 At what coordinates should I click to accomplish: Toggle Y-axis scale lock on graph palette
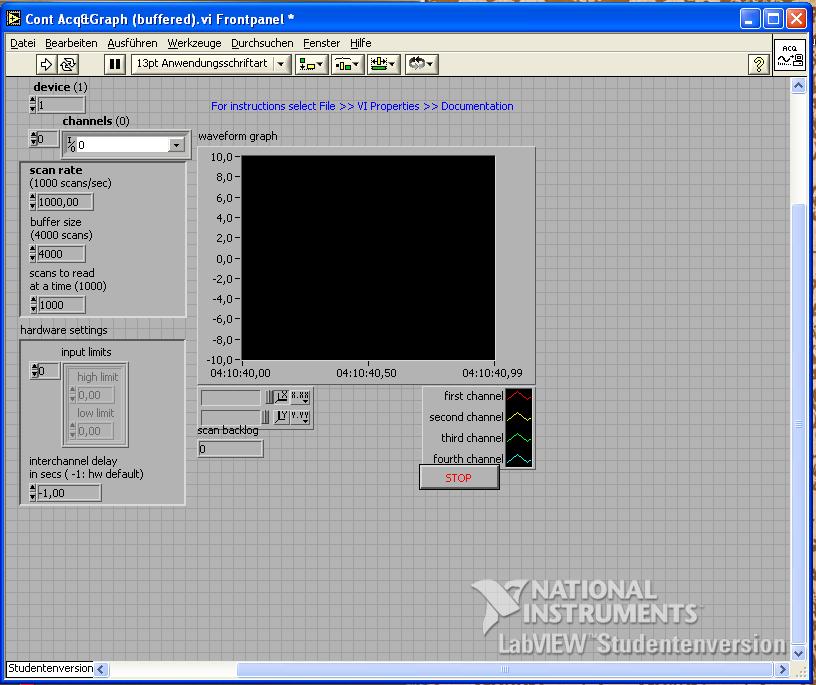[265, 417]
